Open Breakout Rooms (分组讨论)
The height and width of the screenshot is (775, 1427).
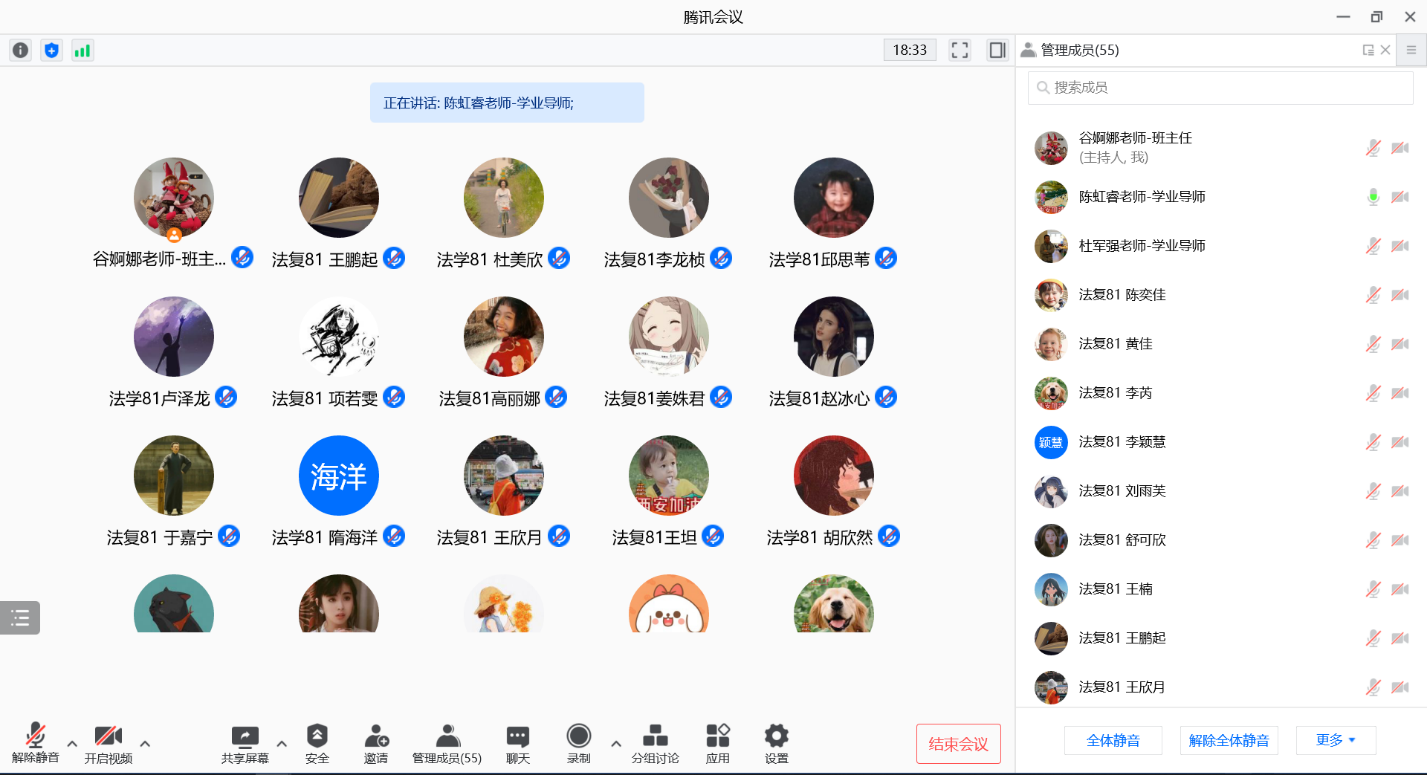pyautogui.click(x=655, y=738)
